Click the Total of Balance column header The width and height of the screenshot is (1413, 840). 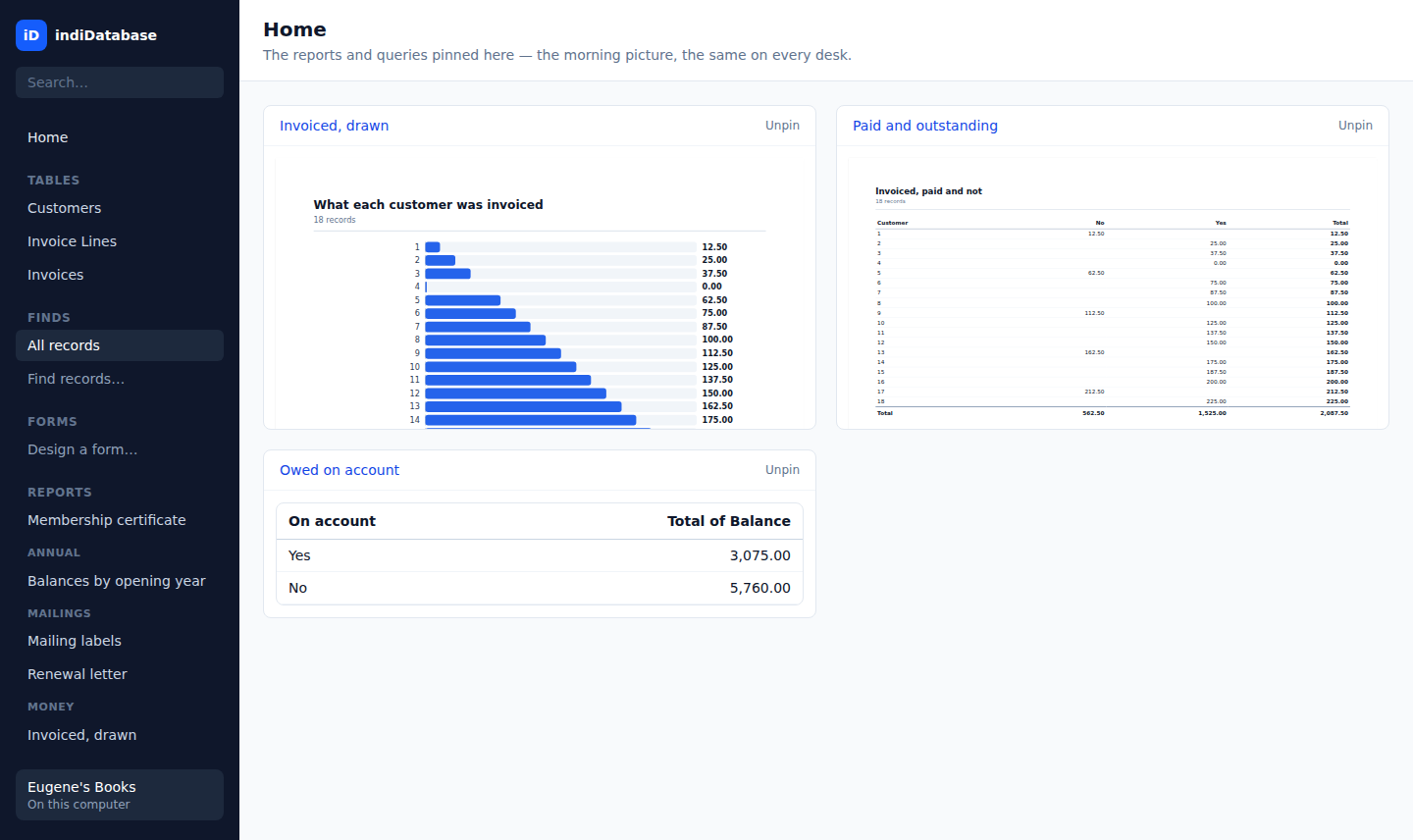[729, 521]
